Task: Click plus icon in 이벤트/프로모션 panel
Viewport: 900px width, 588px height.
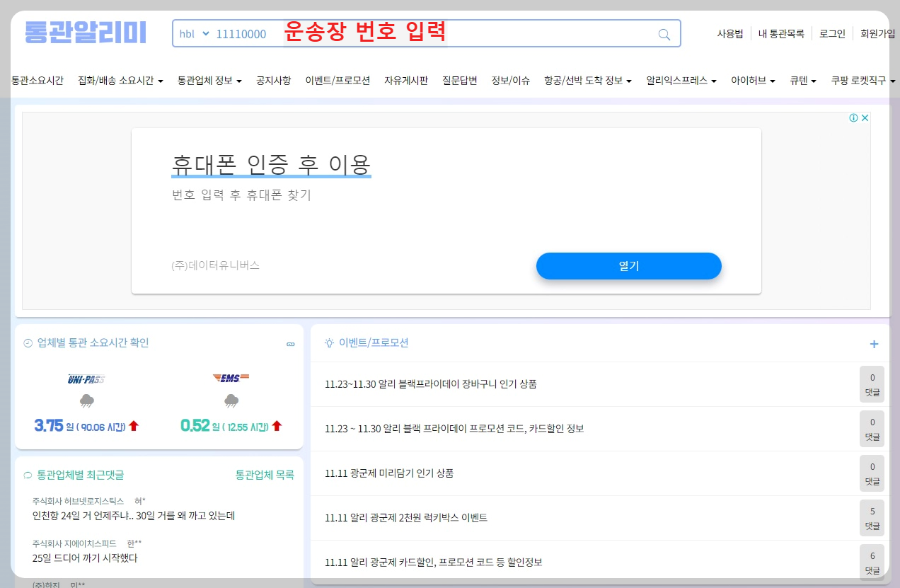Action: point(874,344)
